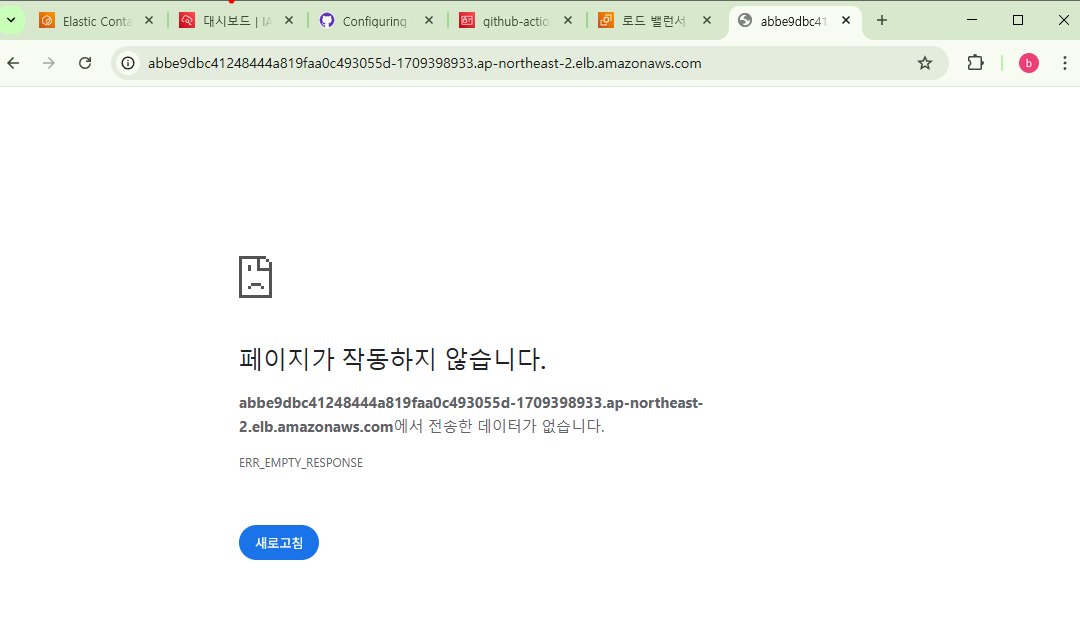Switch to the 대시보드 IAM tab
This screenshot has height=620, width=1080.
coord(236,21)
